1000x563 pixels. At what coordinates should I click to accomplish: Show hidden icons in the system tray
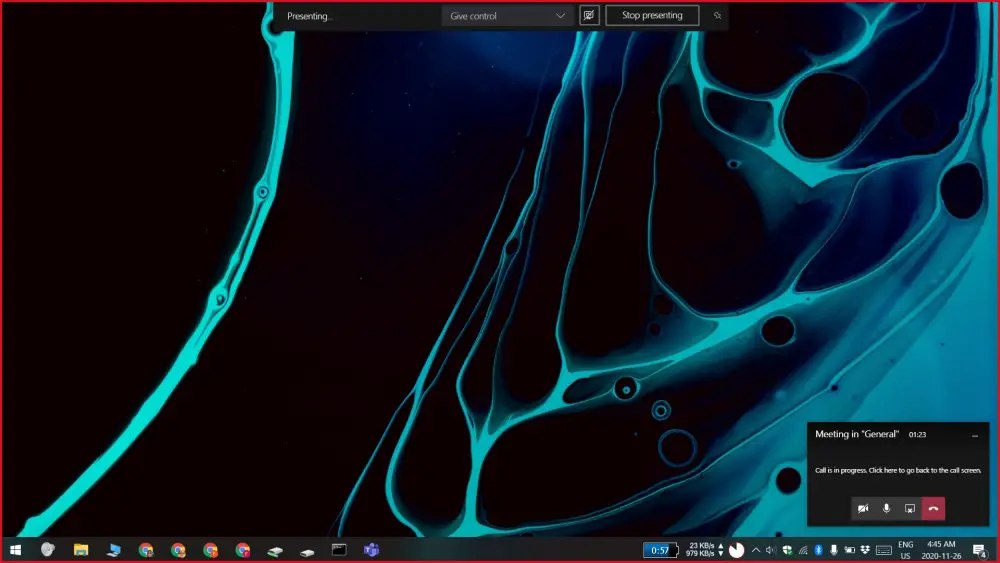[x=756, y=550]
